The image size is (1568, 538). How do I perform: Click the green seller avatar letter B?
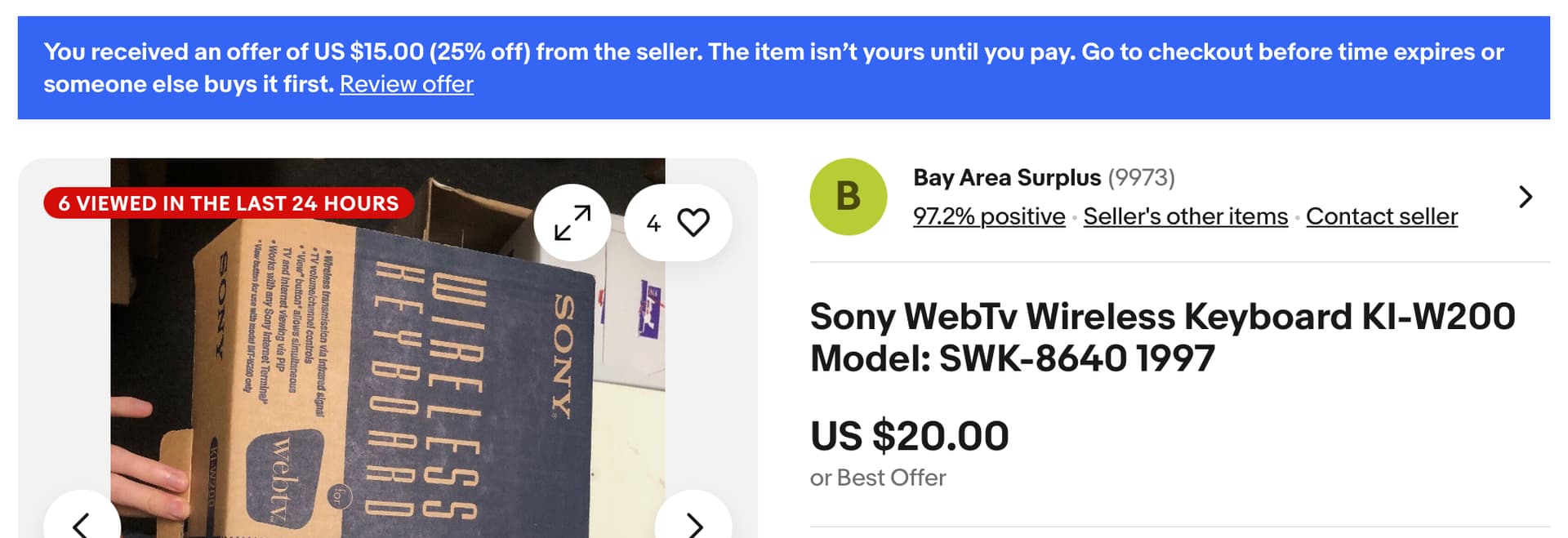click(x=848, y=197)
